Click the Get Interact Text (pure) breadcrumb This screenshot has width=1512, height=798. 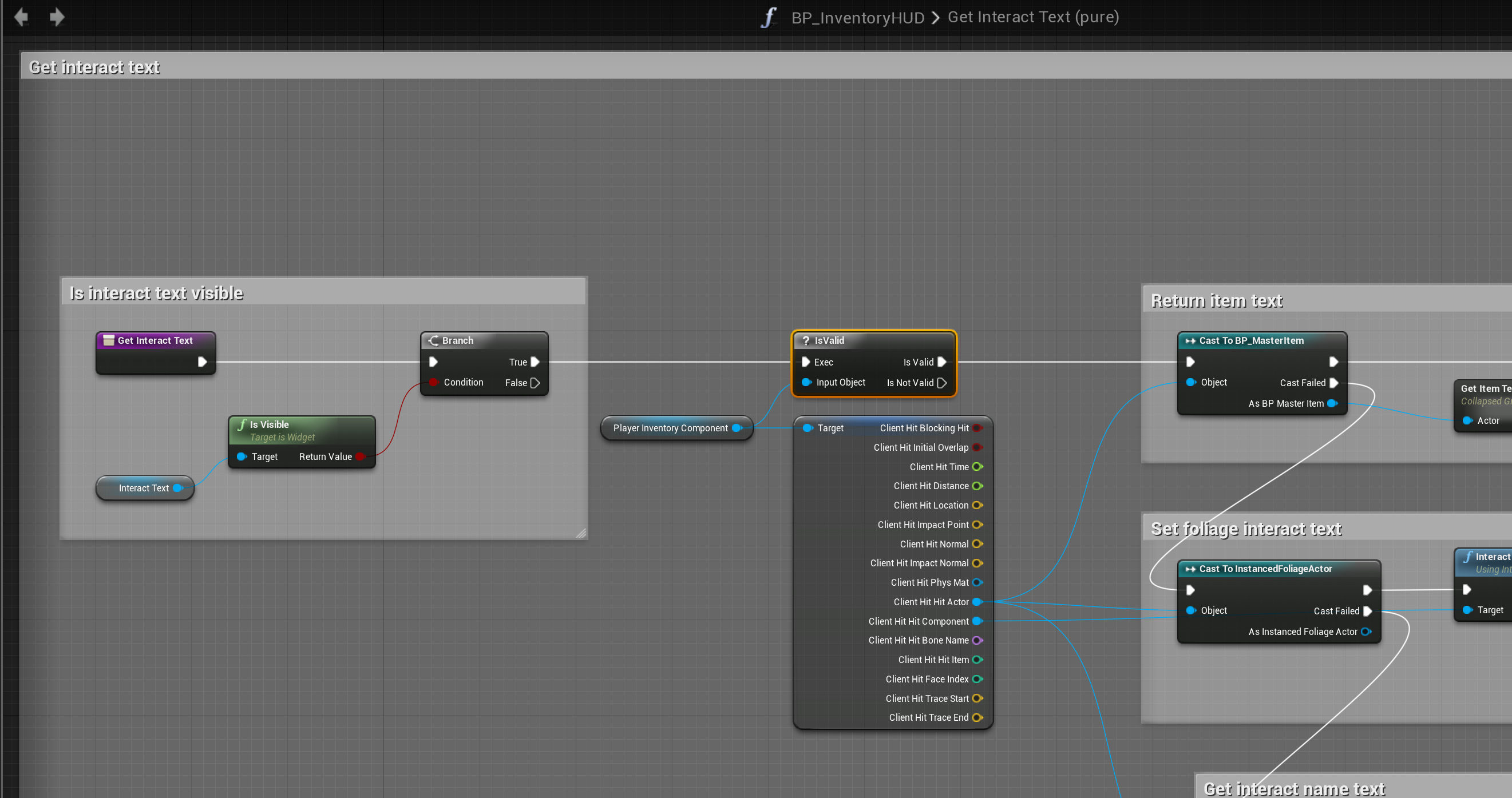coord(1033,17)
